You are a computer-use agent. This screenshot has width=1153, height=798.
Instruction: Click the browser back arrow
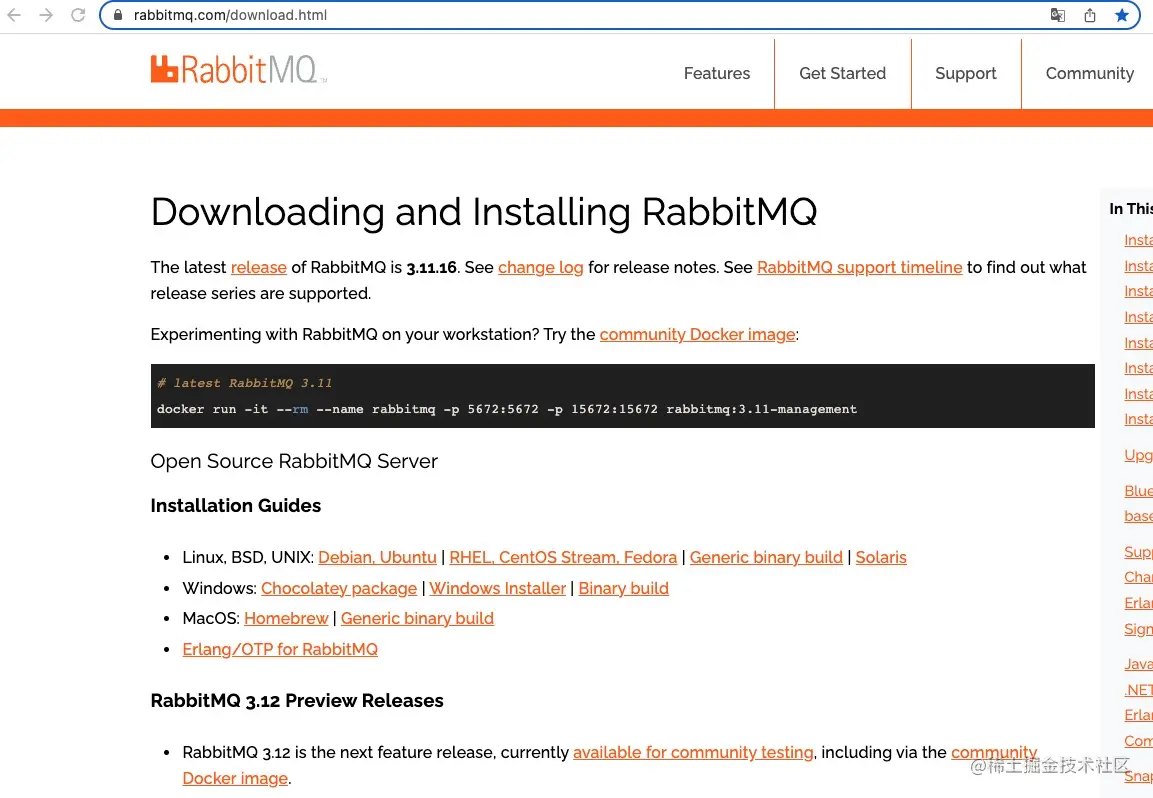point(14,15)
